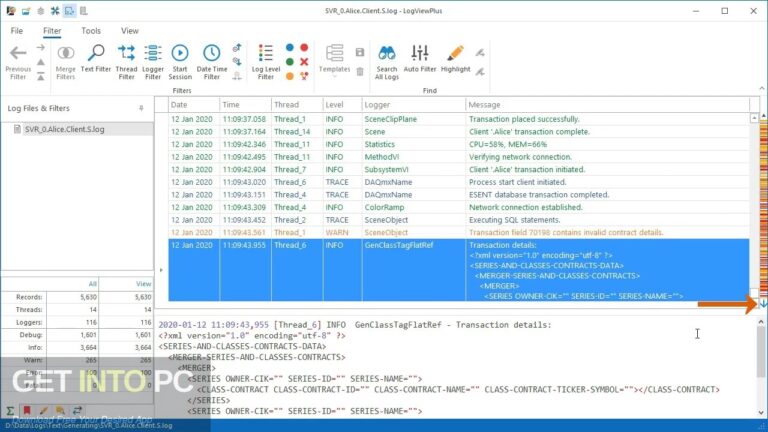
Task: Sort by the Thread column header
Action: point(297,105)
